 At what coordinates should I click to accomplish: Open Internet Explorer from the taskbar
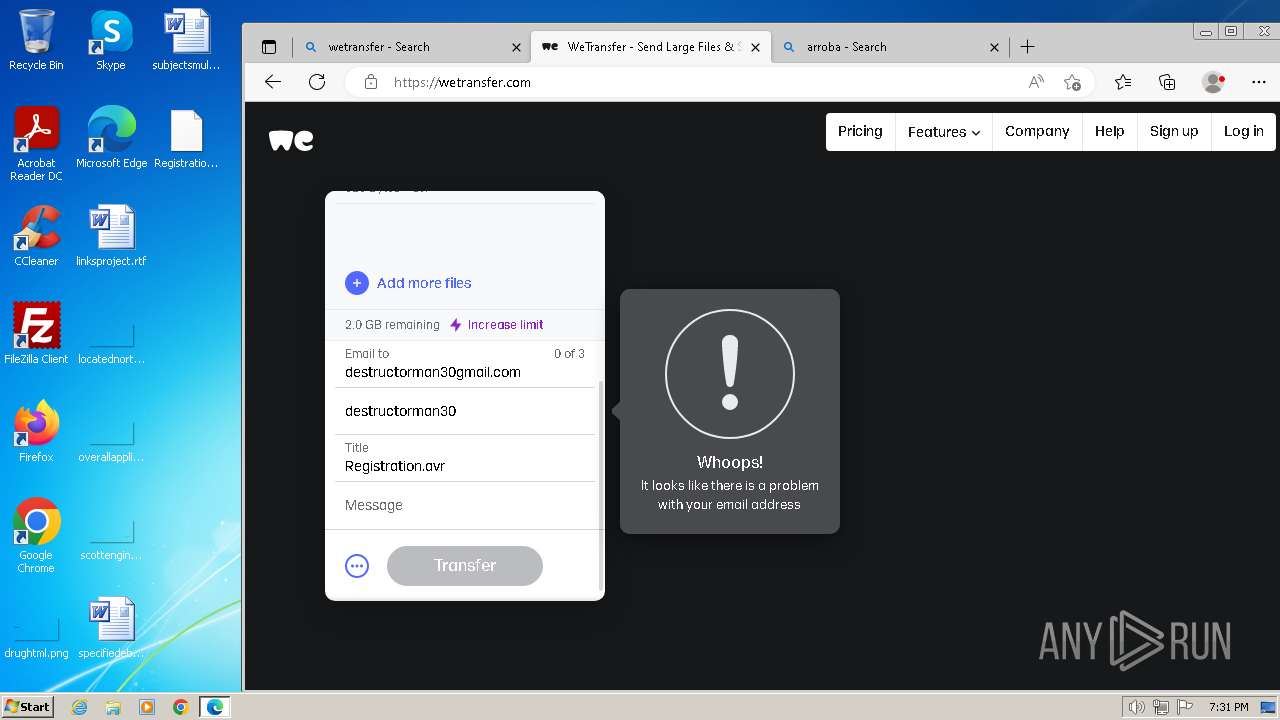[79, 707]
